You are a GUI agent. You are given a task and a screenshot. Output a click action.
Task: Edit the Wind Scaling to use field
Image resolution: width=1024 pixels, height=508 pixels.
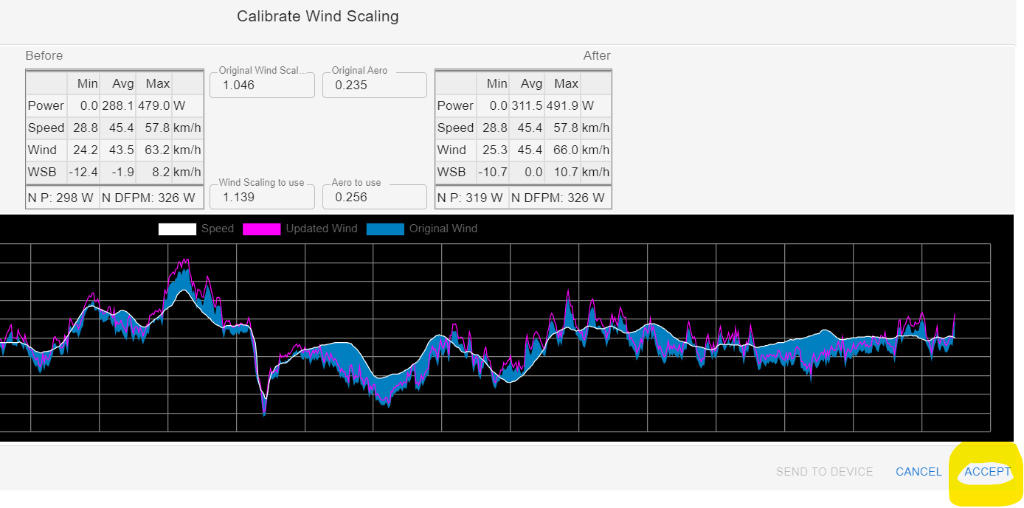pos(261,197)
